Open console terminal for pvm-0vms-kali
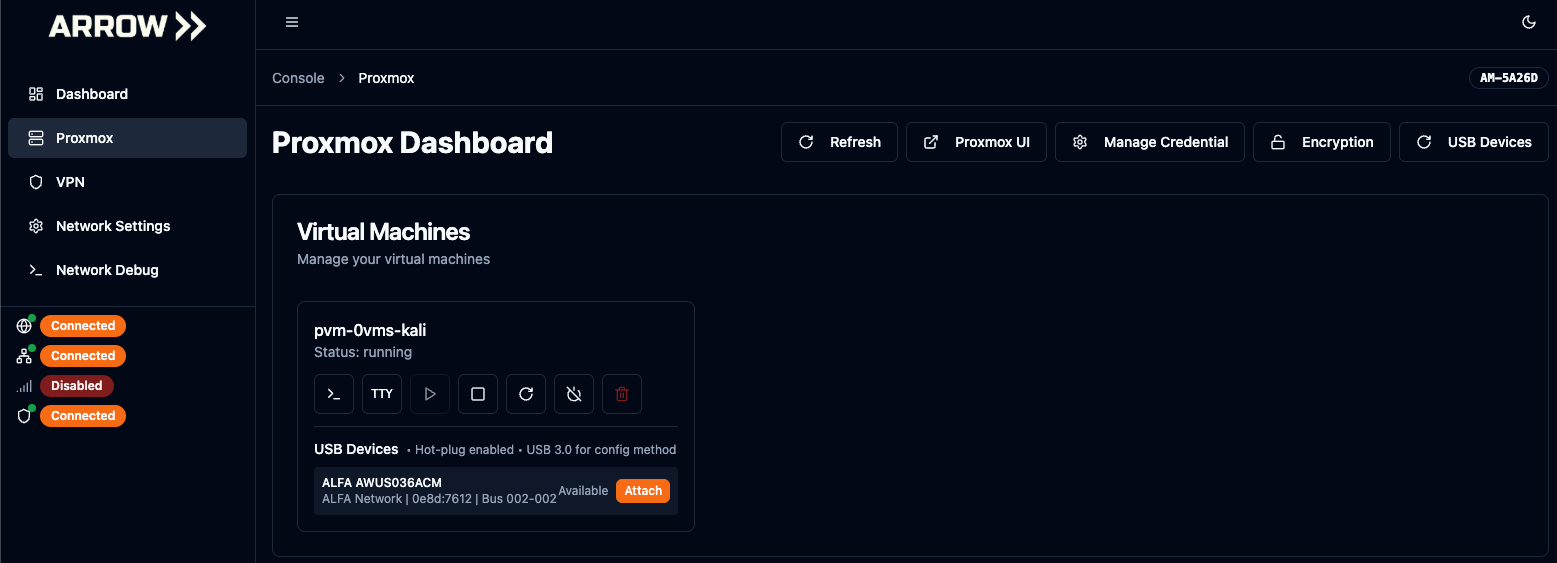1557x563 pixels. point(334,394)
